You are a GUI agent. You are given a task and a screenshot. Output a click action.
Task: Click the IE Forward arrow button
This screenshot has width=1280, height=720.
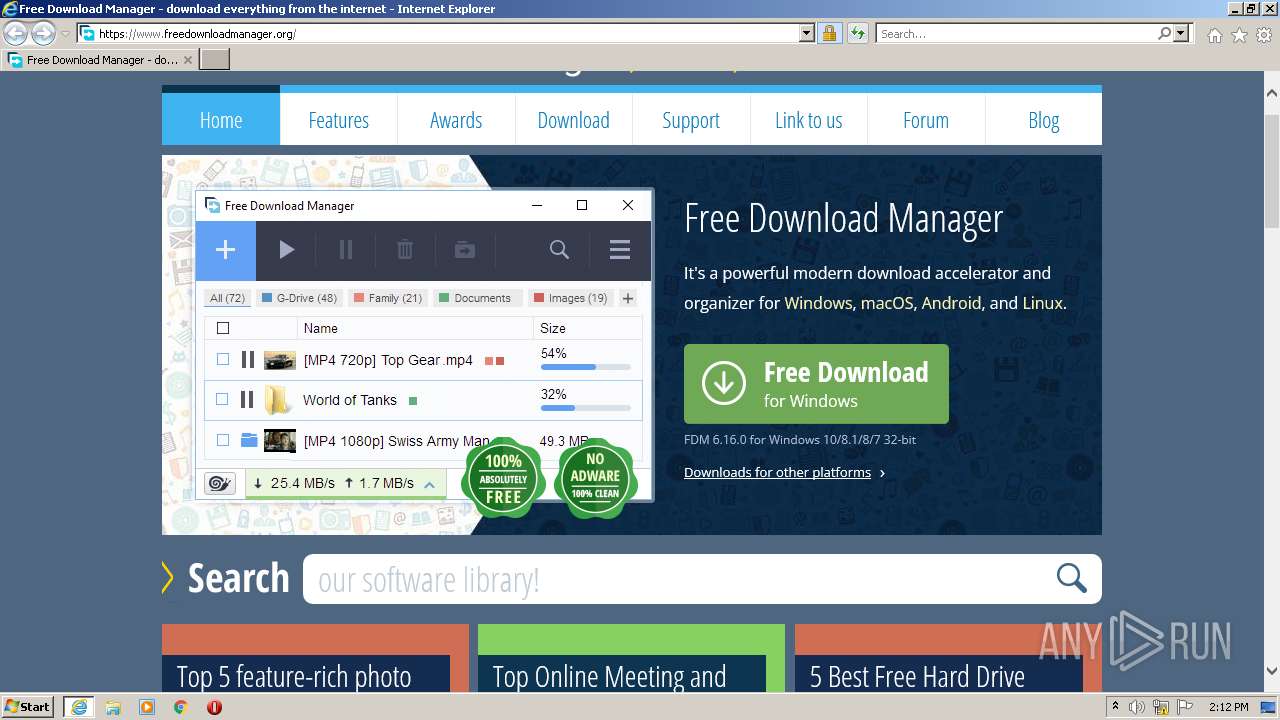[x=43, y=34]
